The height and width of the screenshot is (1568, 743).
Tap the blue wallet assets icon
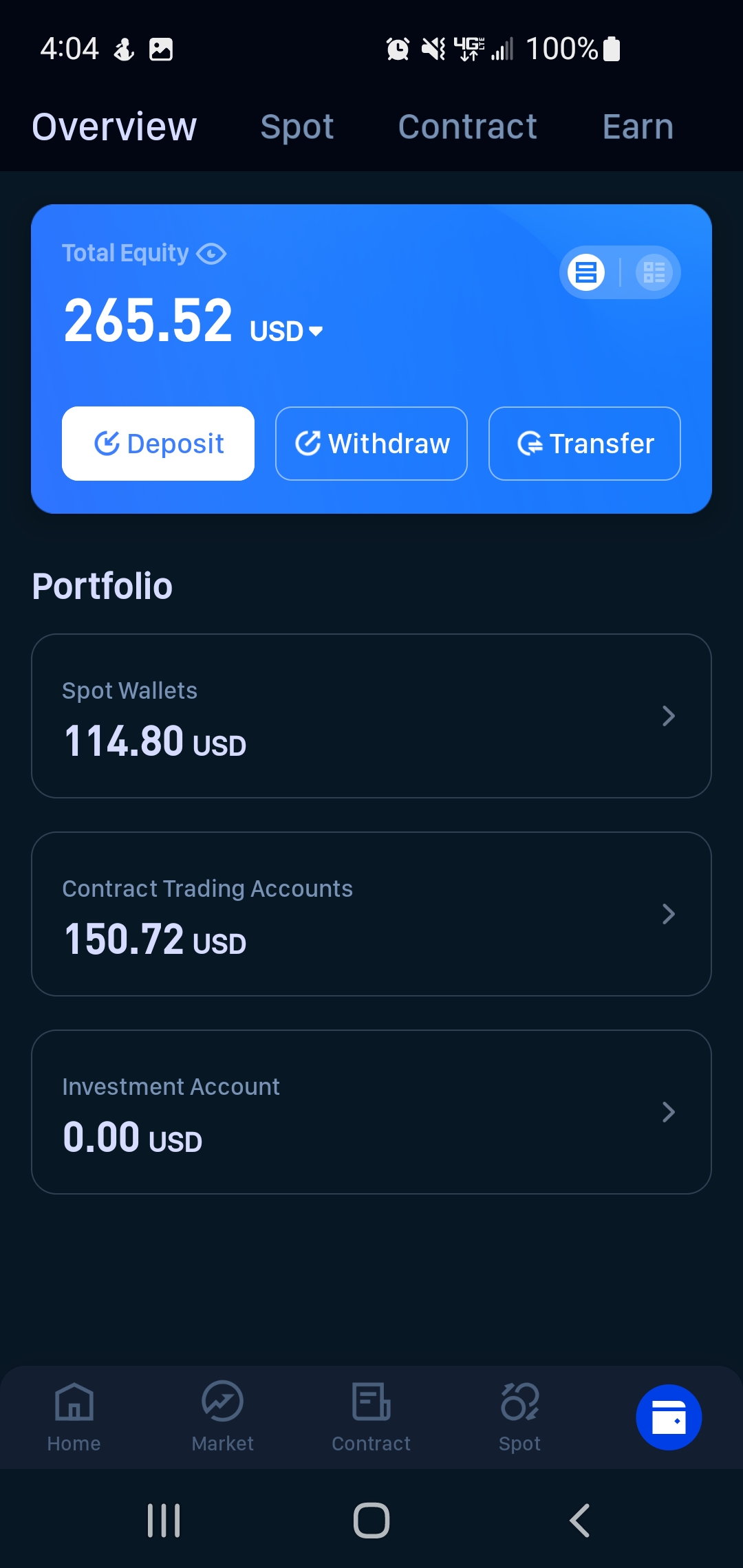pyautogui.click(x=669, y=1417)
